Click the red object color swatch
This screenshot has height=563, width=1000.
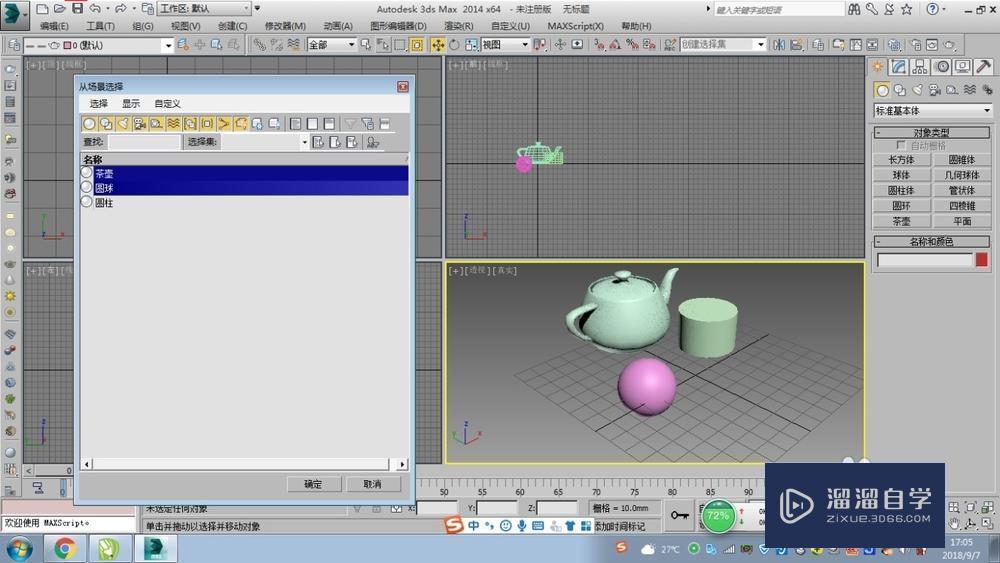(x=982, y=260)
